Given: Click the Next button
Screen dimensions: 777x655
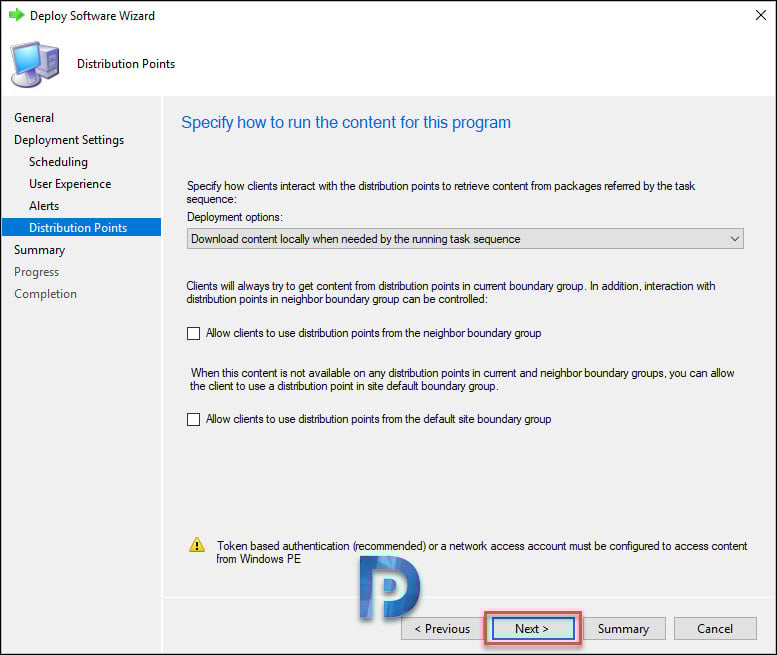Looking at the screenshot, I should point(533,629).
